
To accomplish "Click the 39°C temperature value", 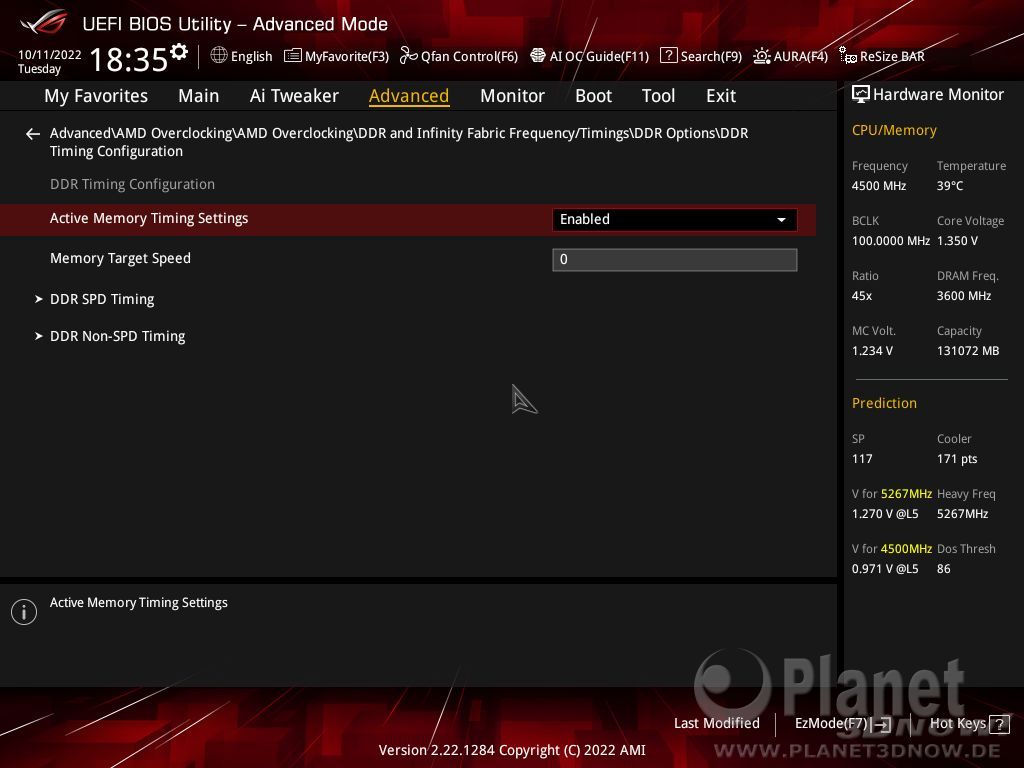I will click(x=950, y=186).
